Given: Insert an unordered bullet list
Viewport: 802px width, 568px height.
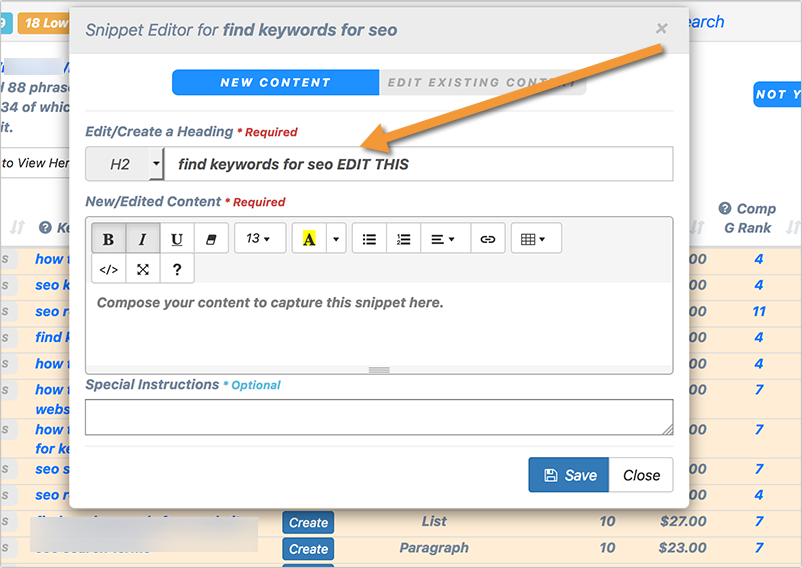Looking at the screenshot, I should point(369,239).
